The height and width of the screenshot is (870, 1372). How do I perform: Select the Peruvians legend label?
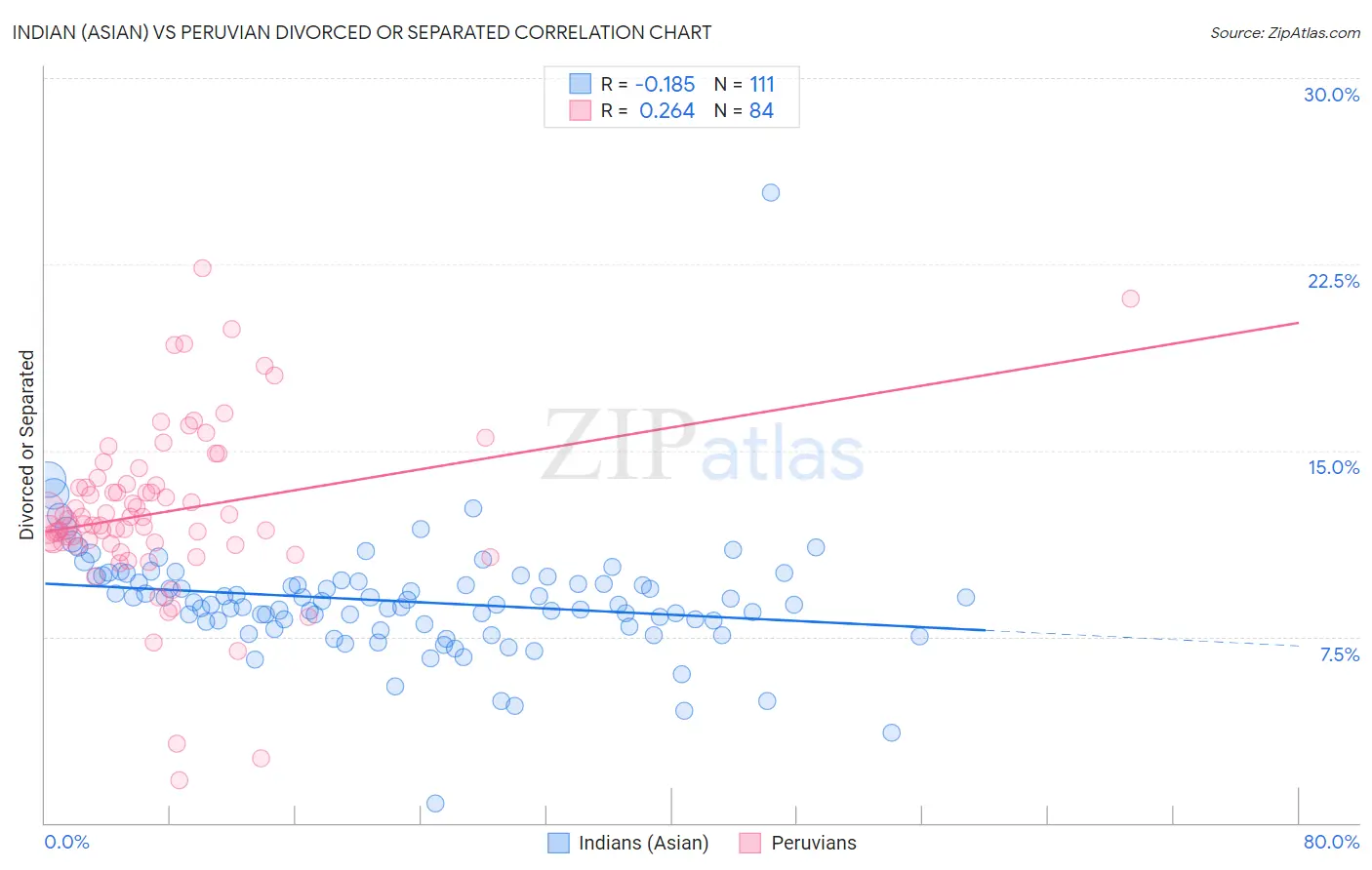click(x=814, y=843)
